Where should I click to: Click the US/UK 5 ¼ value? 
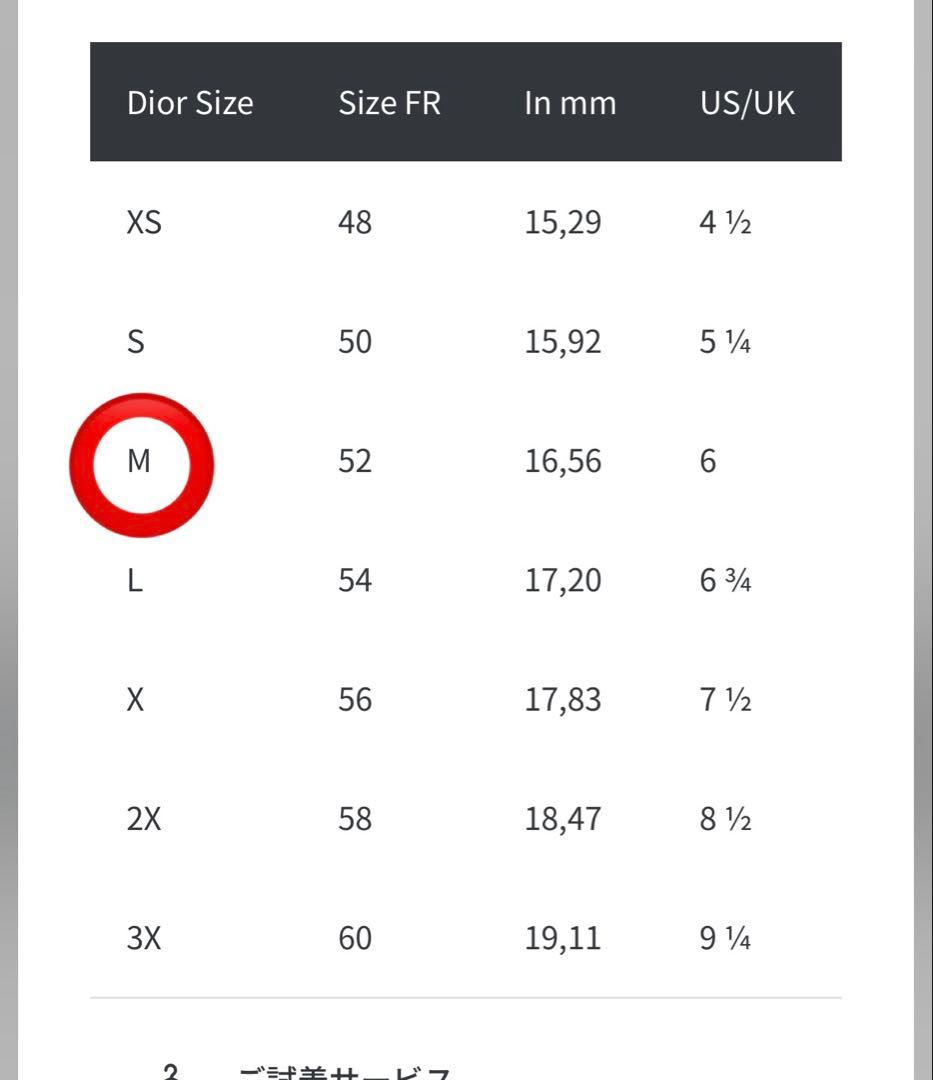point(725,342)
